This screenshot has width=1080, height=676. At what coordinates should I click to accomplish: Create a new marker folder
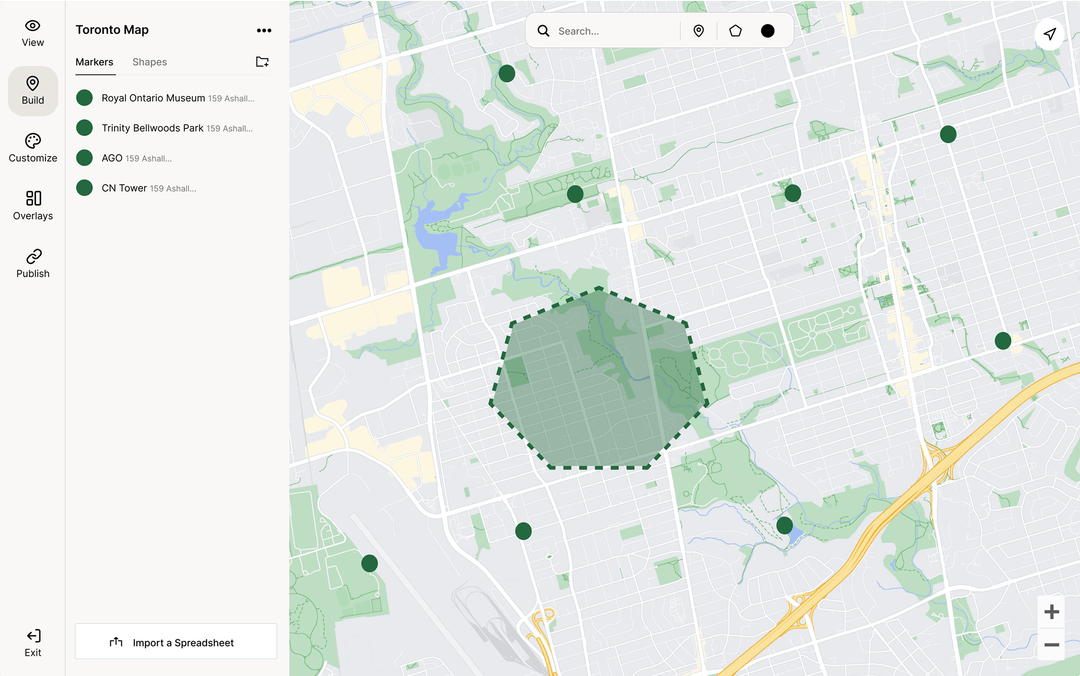[262, 61]
